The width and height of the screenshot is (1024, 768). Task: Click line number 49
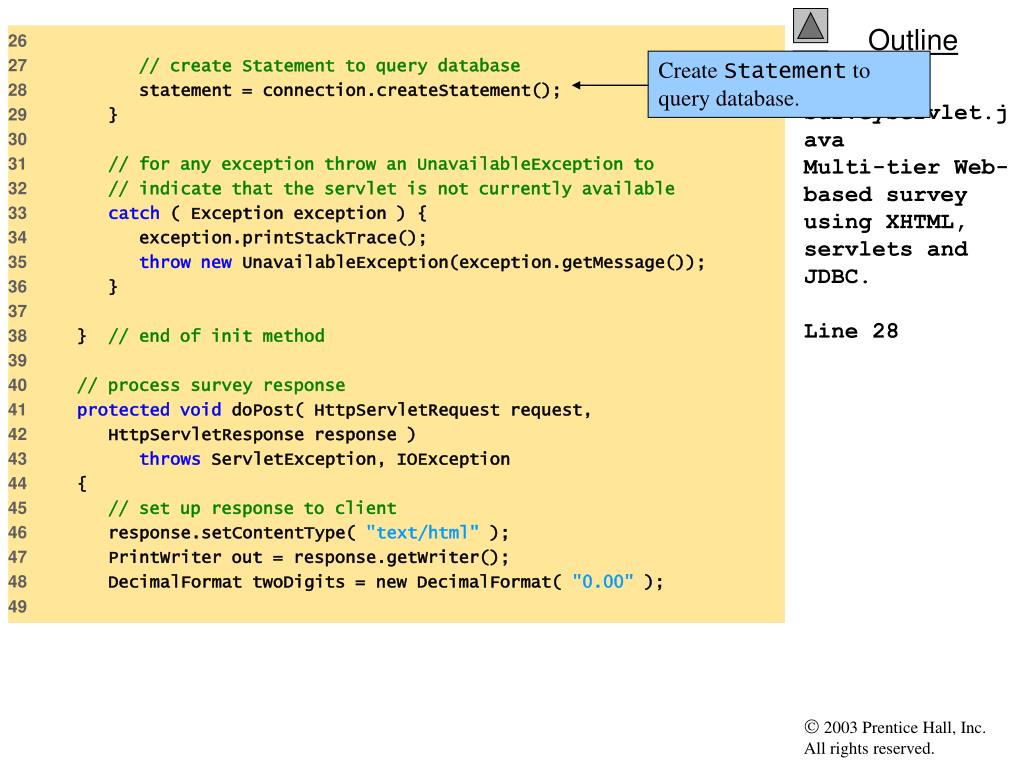pyautogui.click(x=18, y=607)
